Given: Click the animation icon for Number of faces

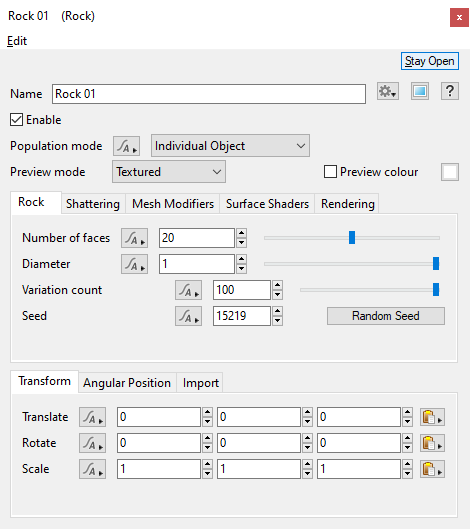Looking at the screenshot, I should (135, 238).
